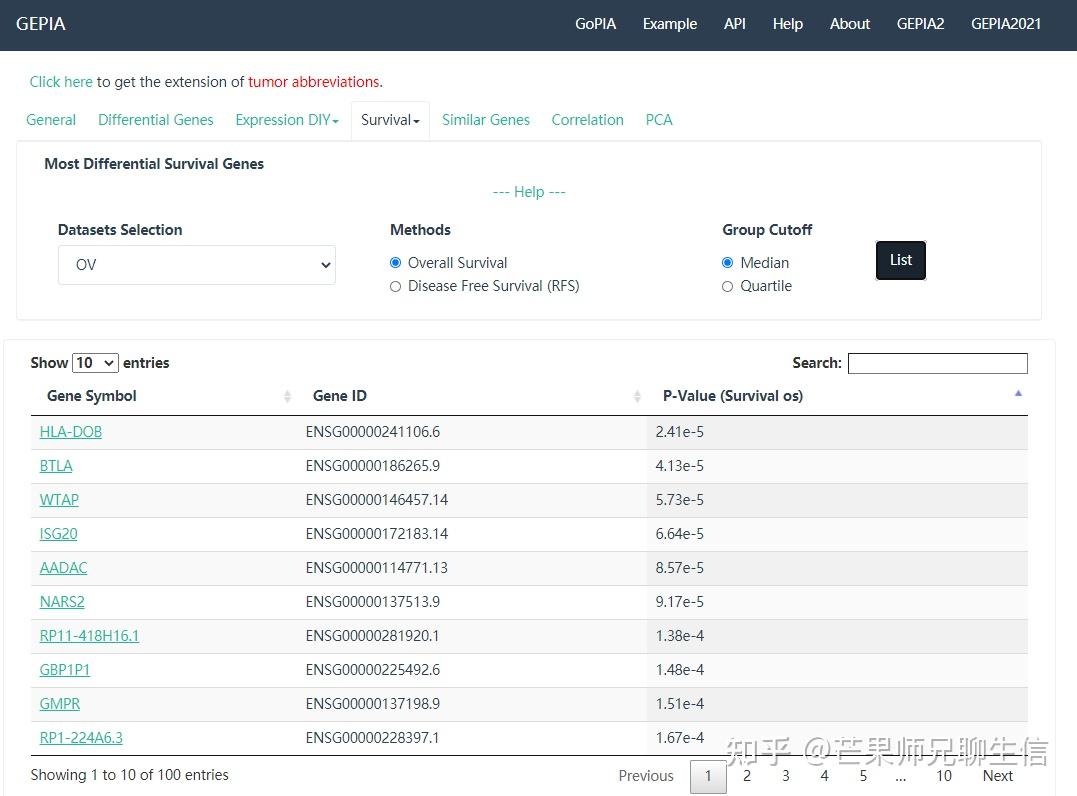The width and height of the screenshot is (1077, 796).
Task: Choose Disease Free Survival (RFS) option
Action: click(396, 286)
